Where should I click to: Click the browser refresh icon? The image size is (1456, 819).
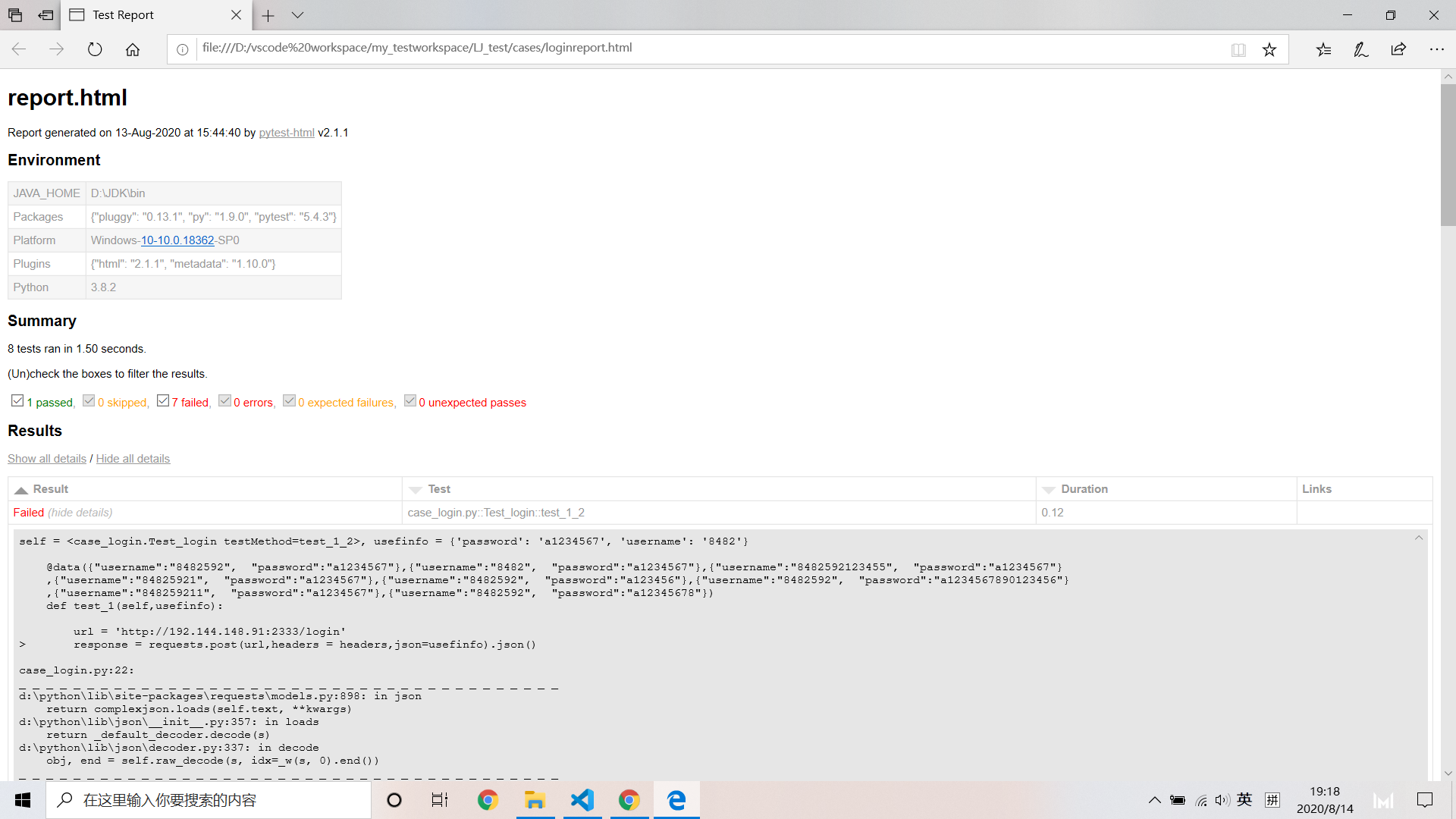95,49
